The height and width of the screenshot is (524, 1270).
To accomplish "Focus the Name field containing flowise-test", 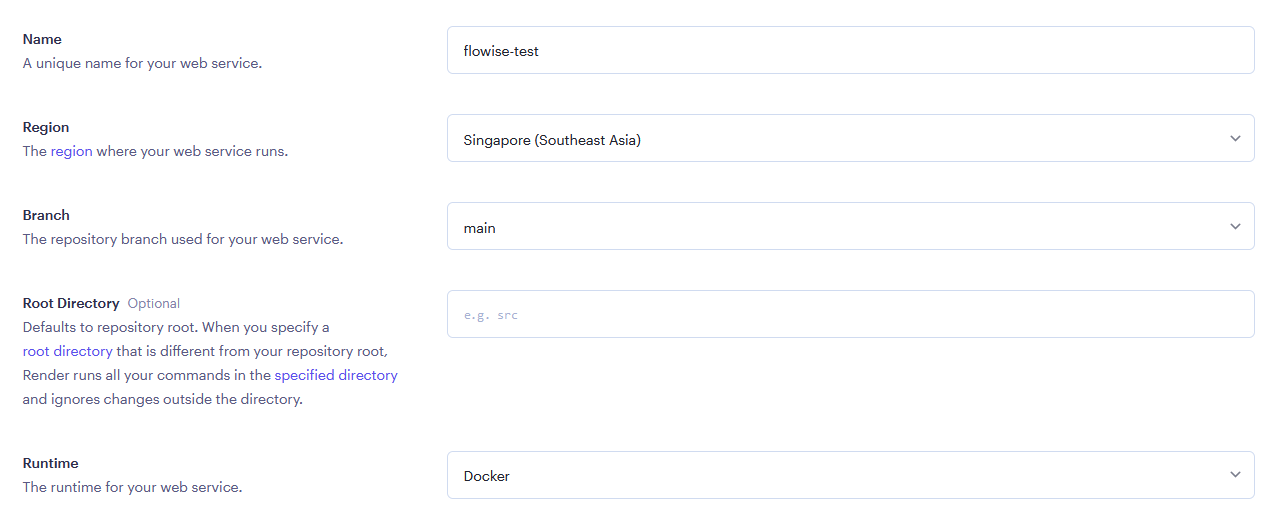I will tap(850, 50).
